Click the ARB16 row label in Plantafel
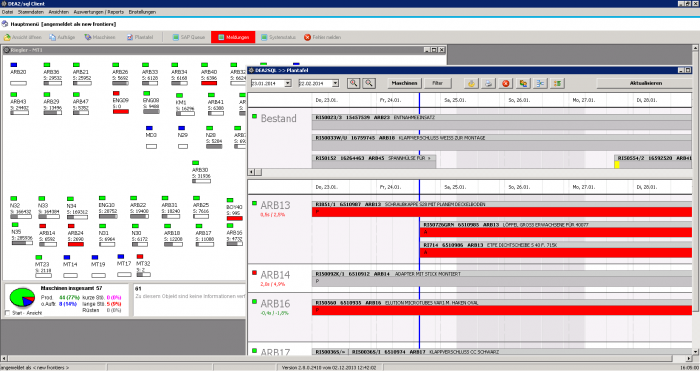 click(x=275, y=304)
